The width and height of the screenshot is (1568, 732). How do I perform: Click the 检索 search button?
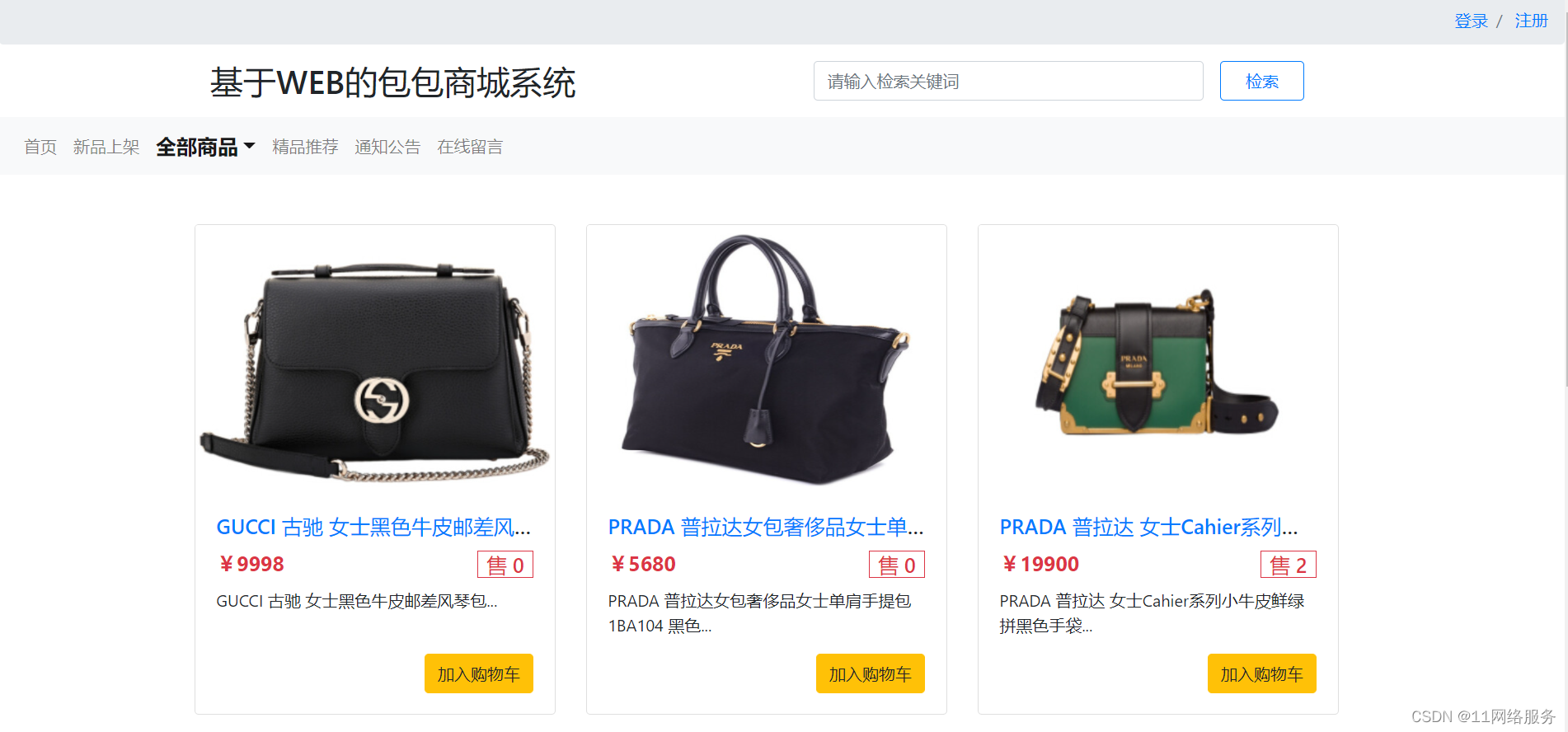pyautogui.click(x=1261, y=81)
